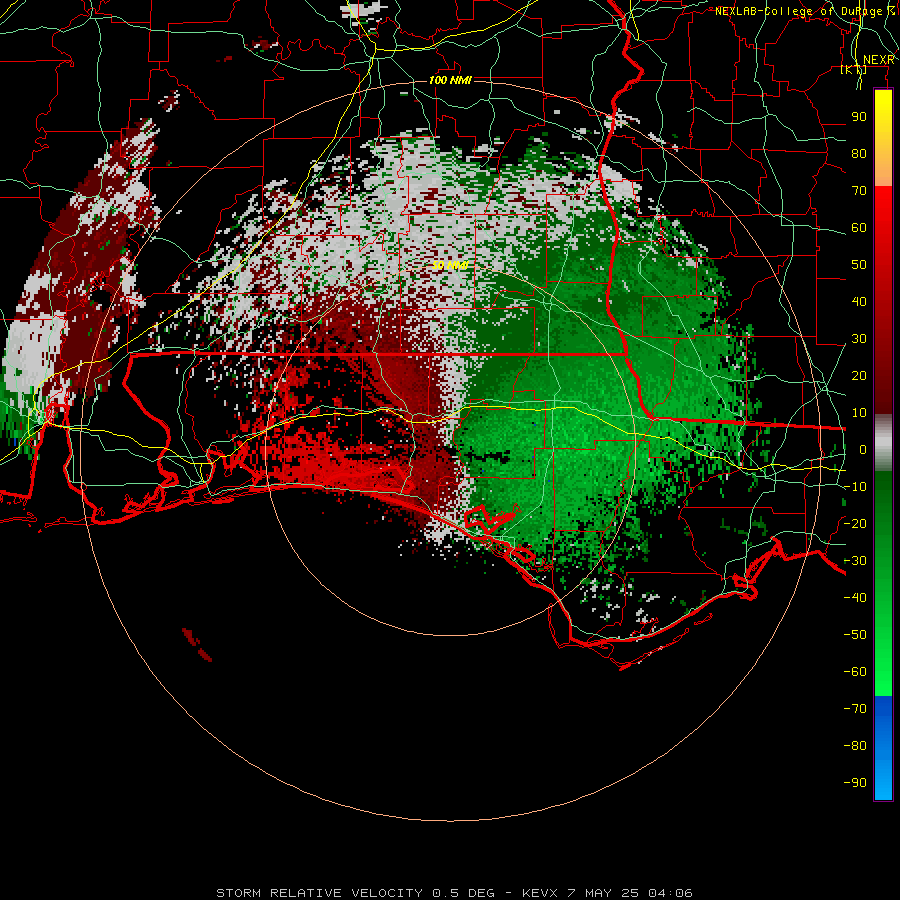Click the KT units label above color bar
The width and height of the screenshot is (900, 900).
(854, 70)
